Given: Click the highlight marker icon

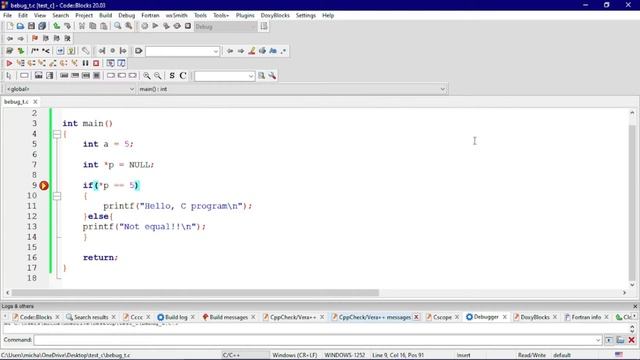Looking at the screenshot, I should (x=252, y=51).
